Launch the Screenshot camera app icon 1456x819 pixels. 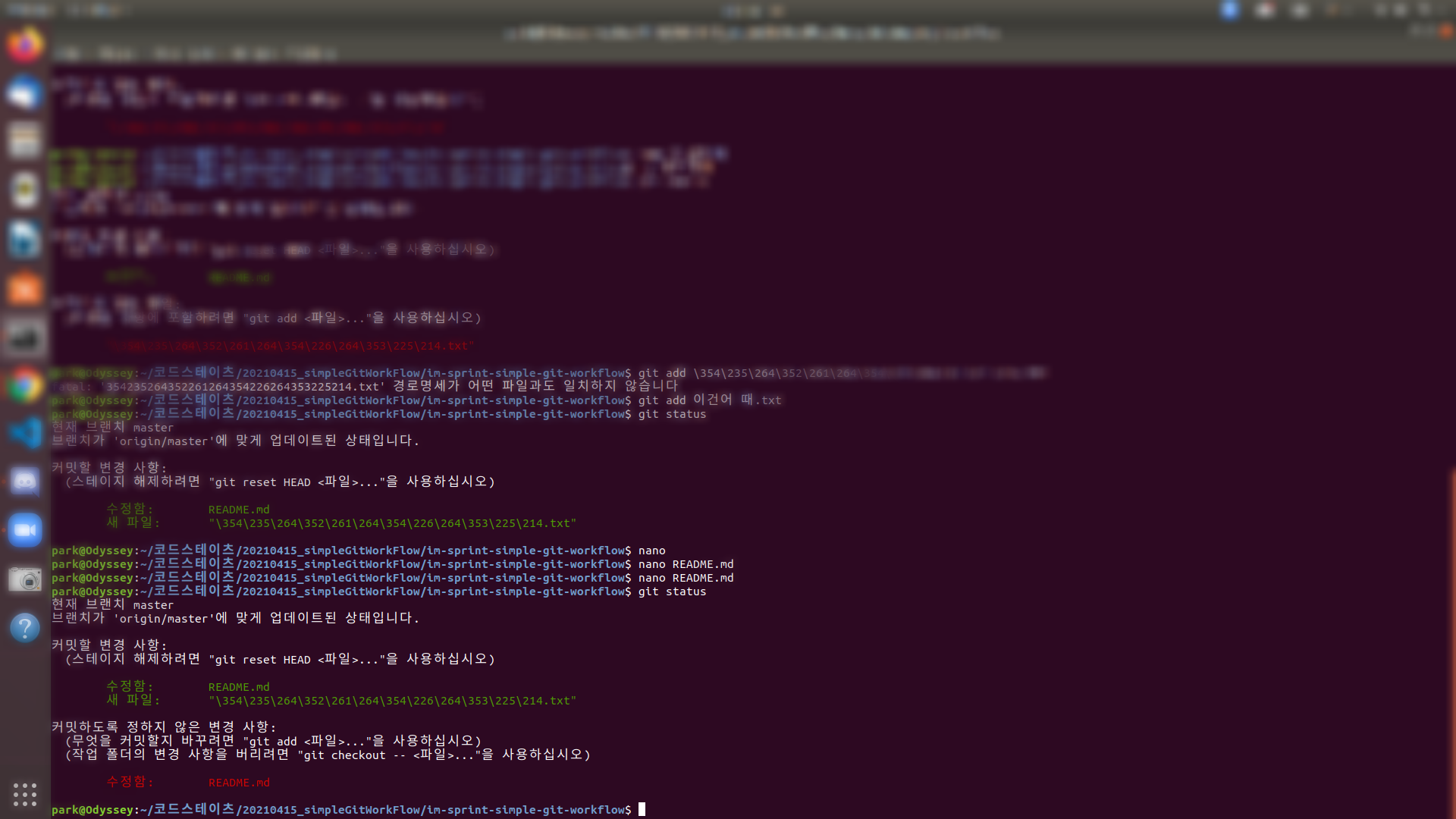[25, 579]
